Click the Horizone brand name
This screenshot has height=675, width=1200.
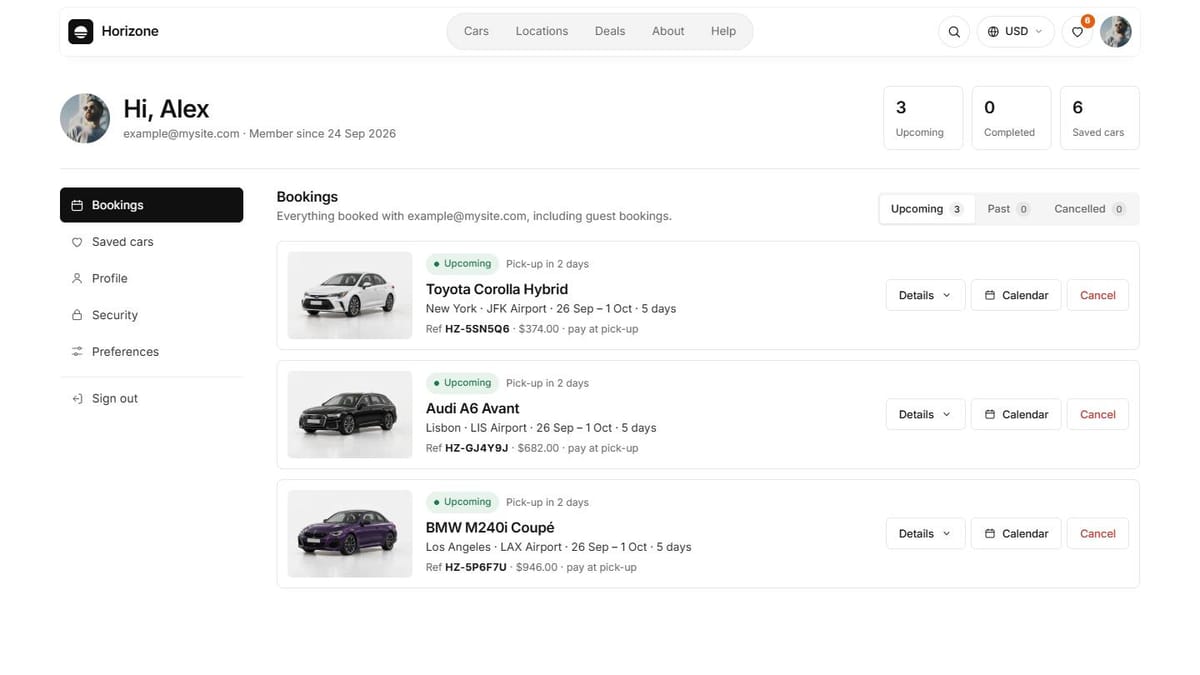[130, 31]
